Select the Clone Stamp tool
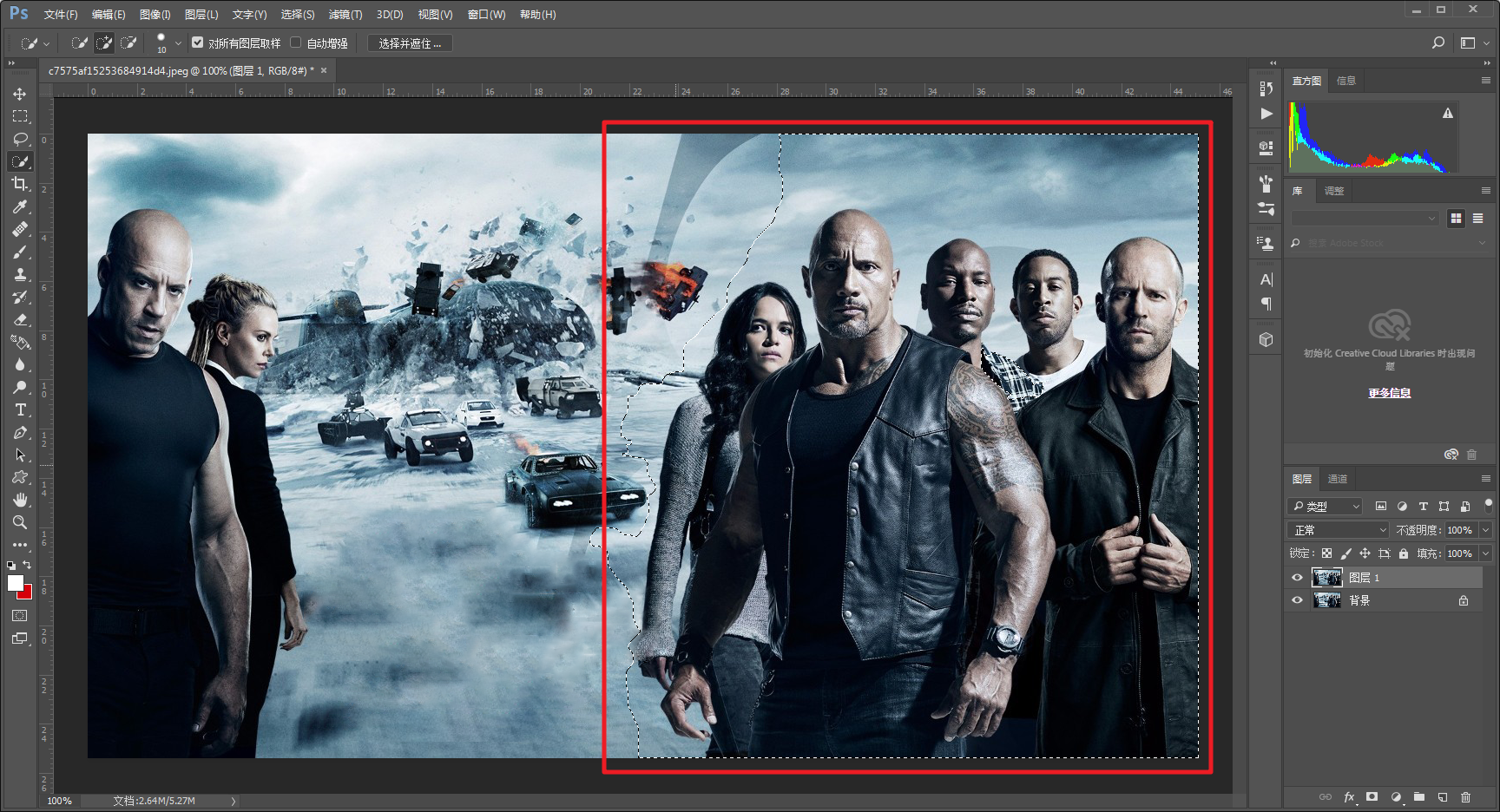Image resolution: width=1500 pixels, height=812 pixels. [x=20, y=274]
